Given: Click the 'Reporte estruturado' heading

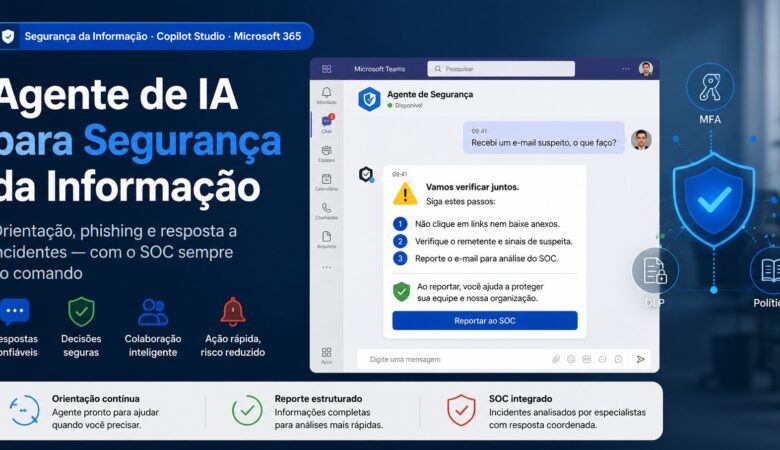Looking at the screenshot, I should (x=318, y=399).
